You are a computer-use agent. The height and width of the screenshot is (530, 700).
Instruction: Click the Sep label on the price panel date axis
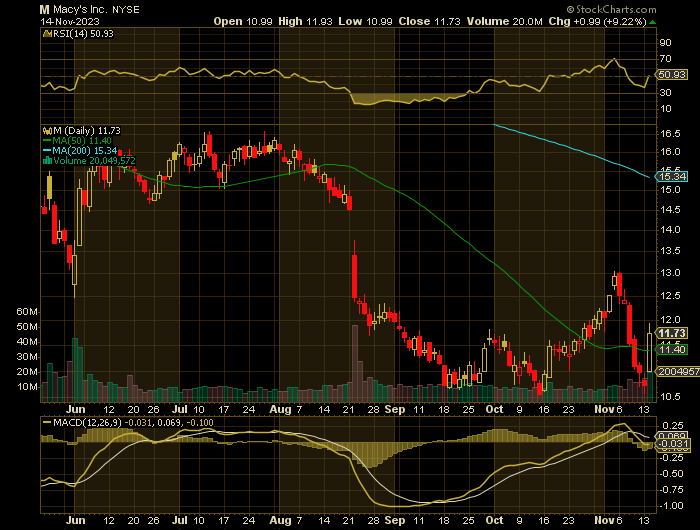point(395,409)
